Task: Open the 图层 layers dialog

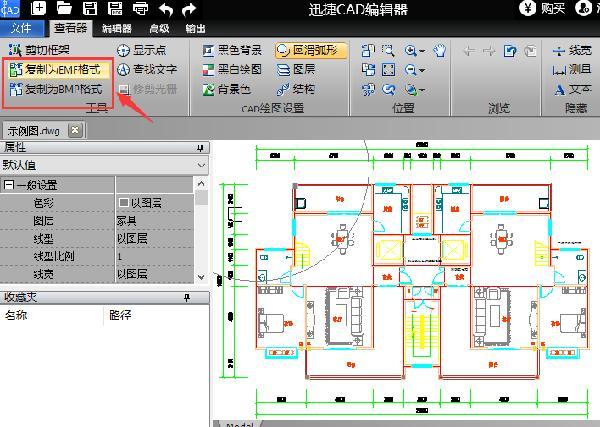Action: click(296, 69)
